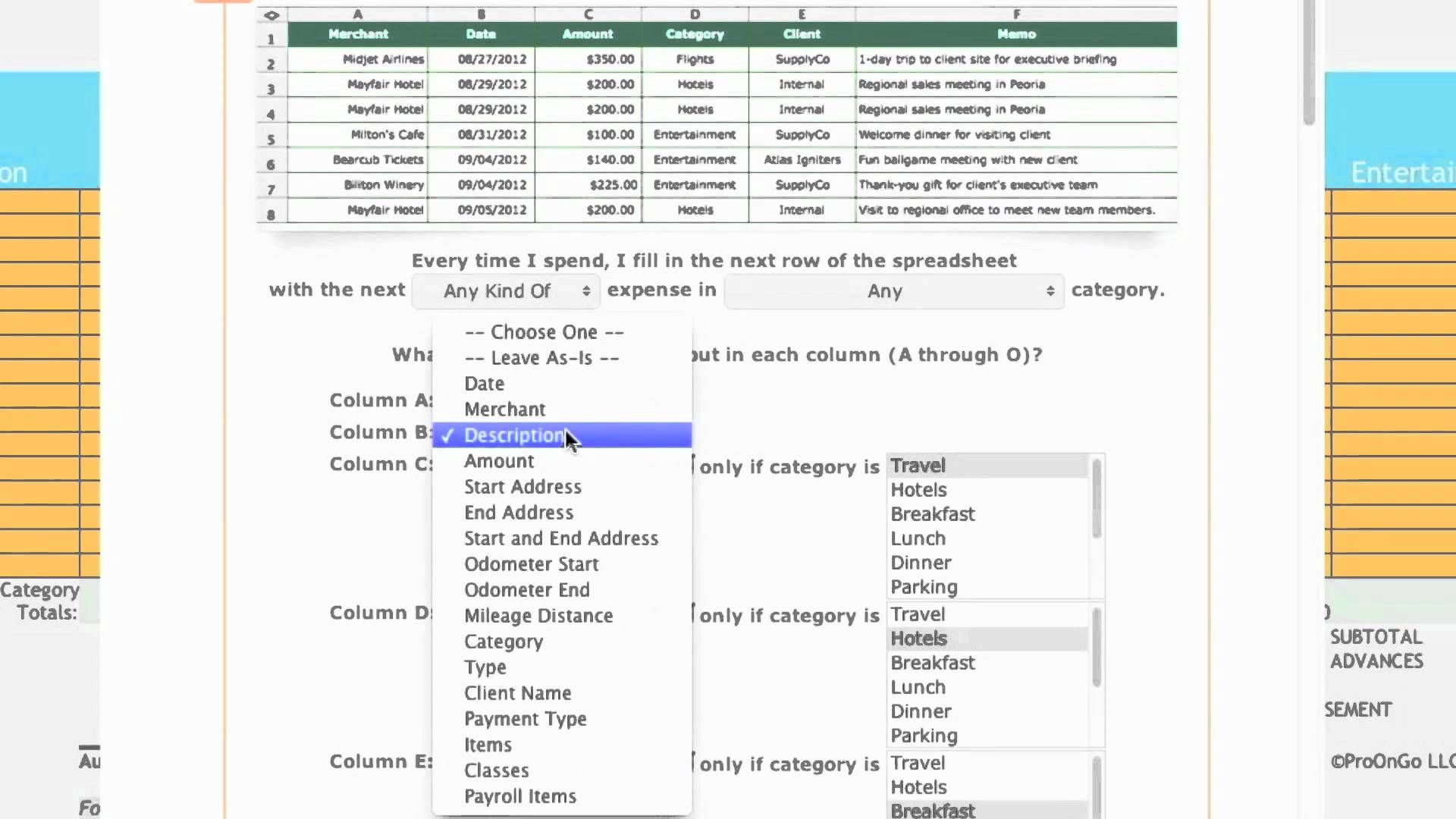1456x819 pixels.
Task: Select 'Travel' from right-panel category list
Action: coord(917,464)
